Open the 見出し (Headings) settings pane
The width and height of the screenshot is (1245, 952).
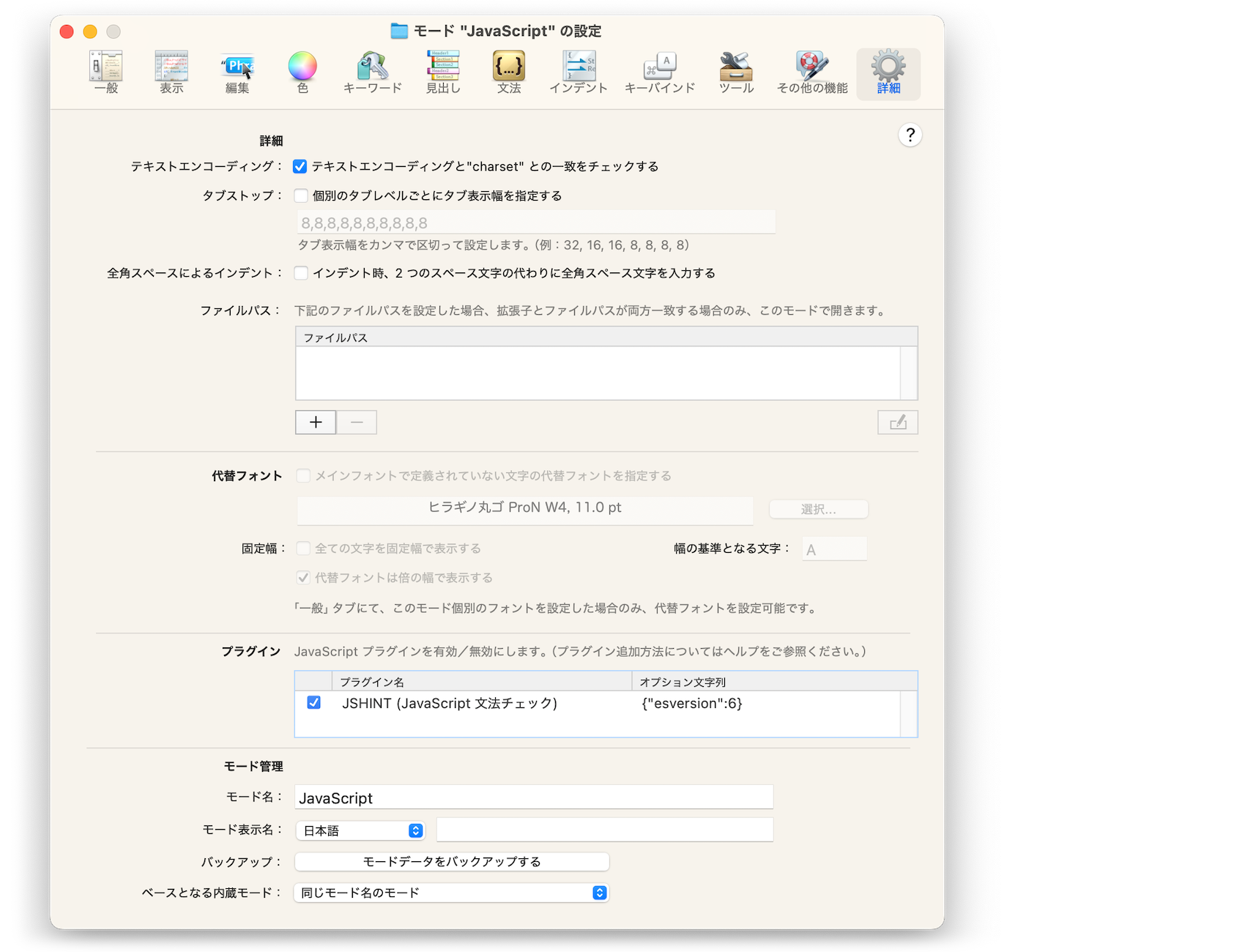coord(443,73)
